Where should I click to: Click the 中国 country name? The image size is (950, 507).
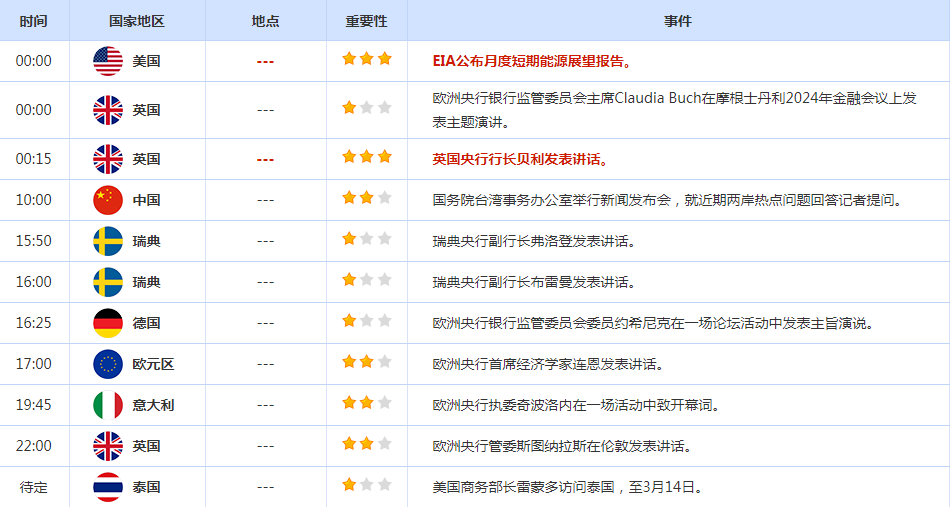coord(147,200)
